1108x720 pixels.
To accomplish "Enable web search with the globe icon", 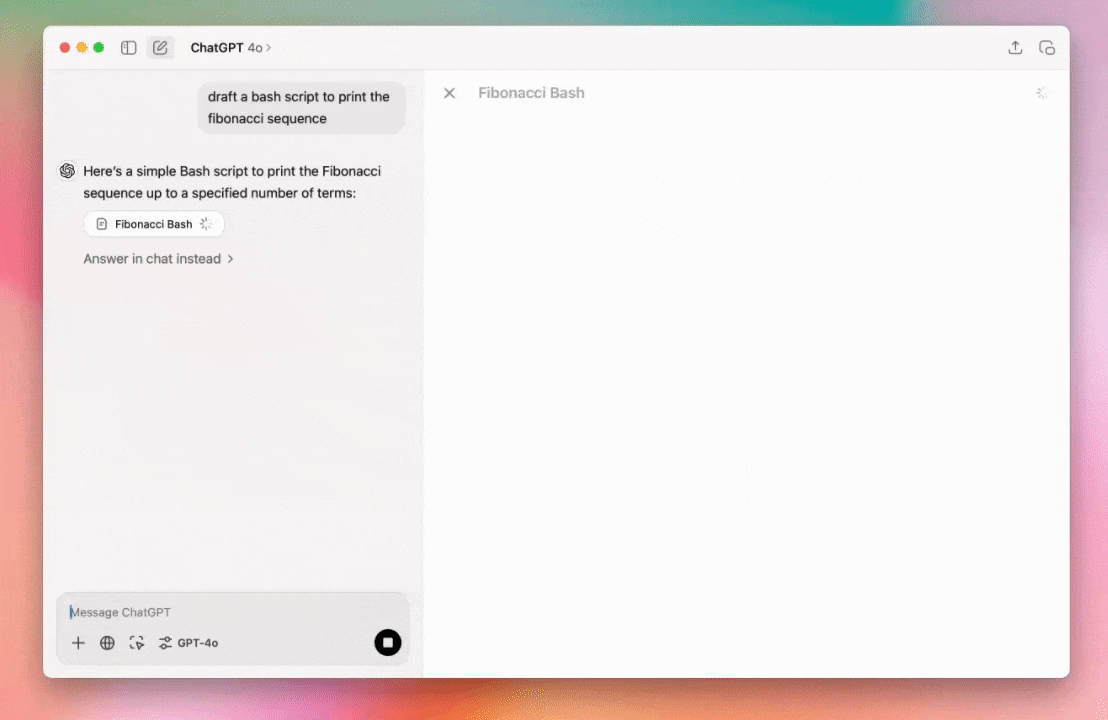I will point(107,643).
